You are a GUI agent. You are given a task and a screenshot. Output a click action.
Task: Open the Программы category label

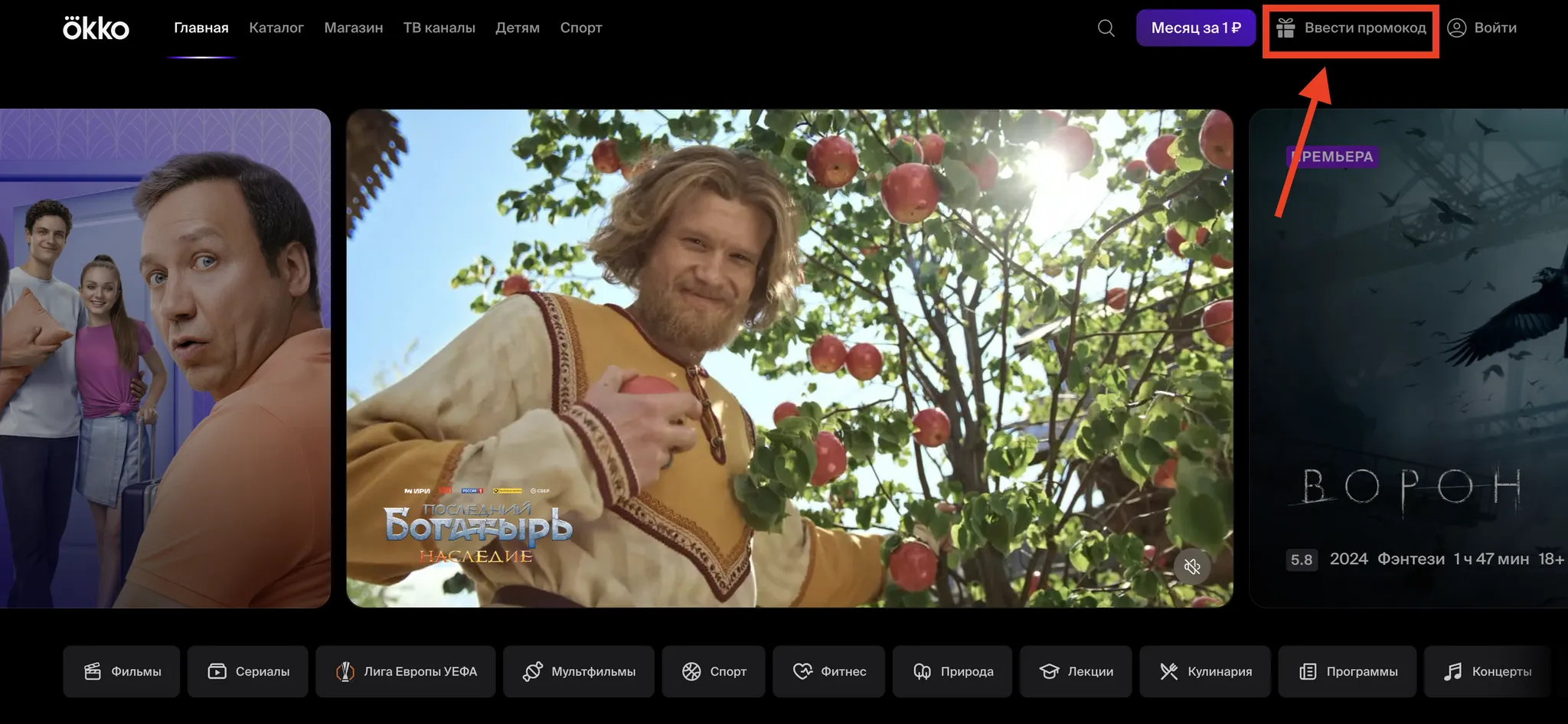[1362, 671]
